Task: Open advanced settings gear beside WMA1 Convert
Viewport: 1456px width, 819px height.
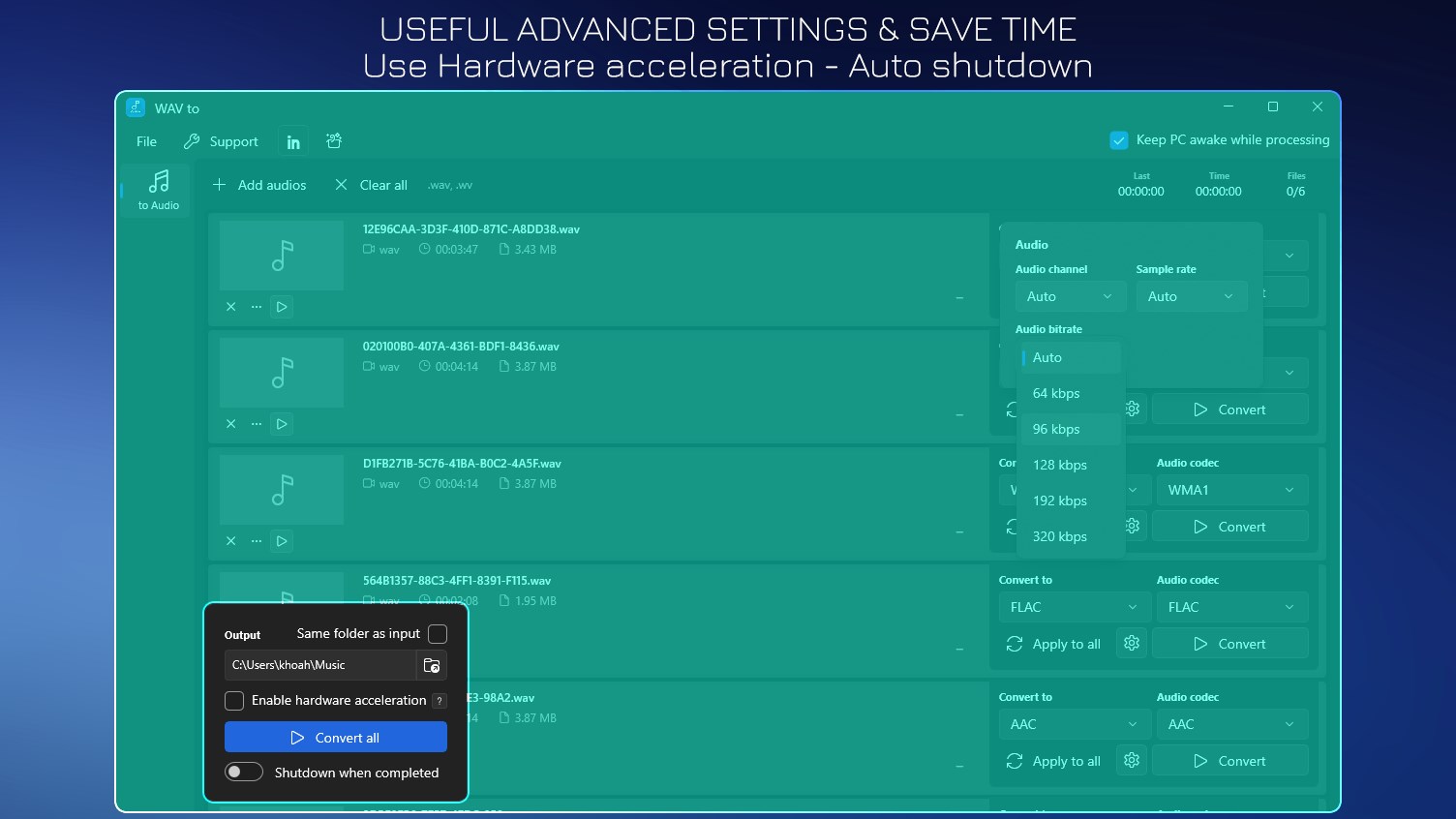Action: coord(1131,526)
